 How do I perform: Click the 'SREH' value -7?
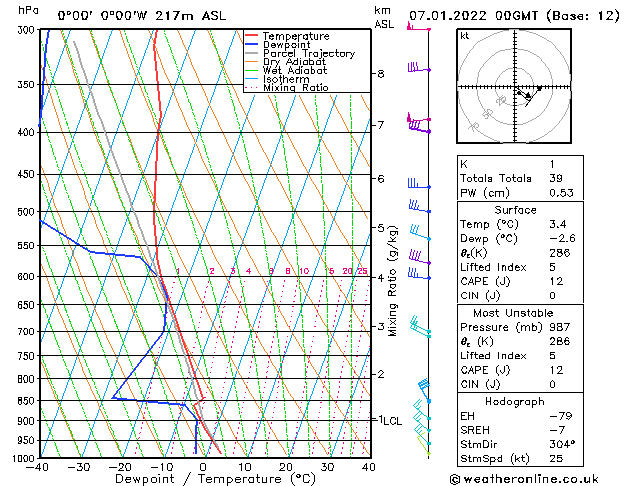557,430
